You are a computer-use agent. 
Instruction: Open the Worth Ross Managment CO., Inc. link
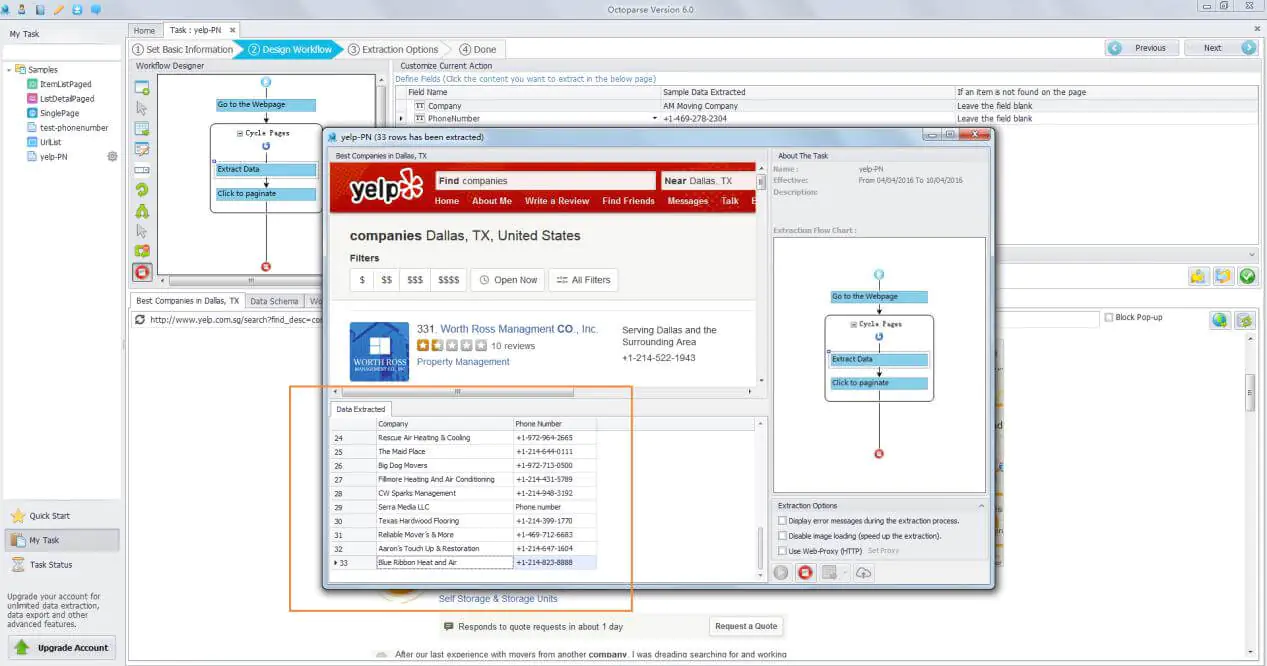coord(519,329)
